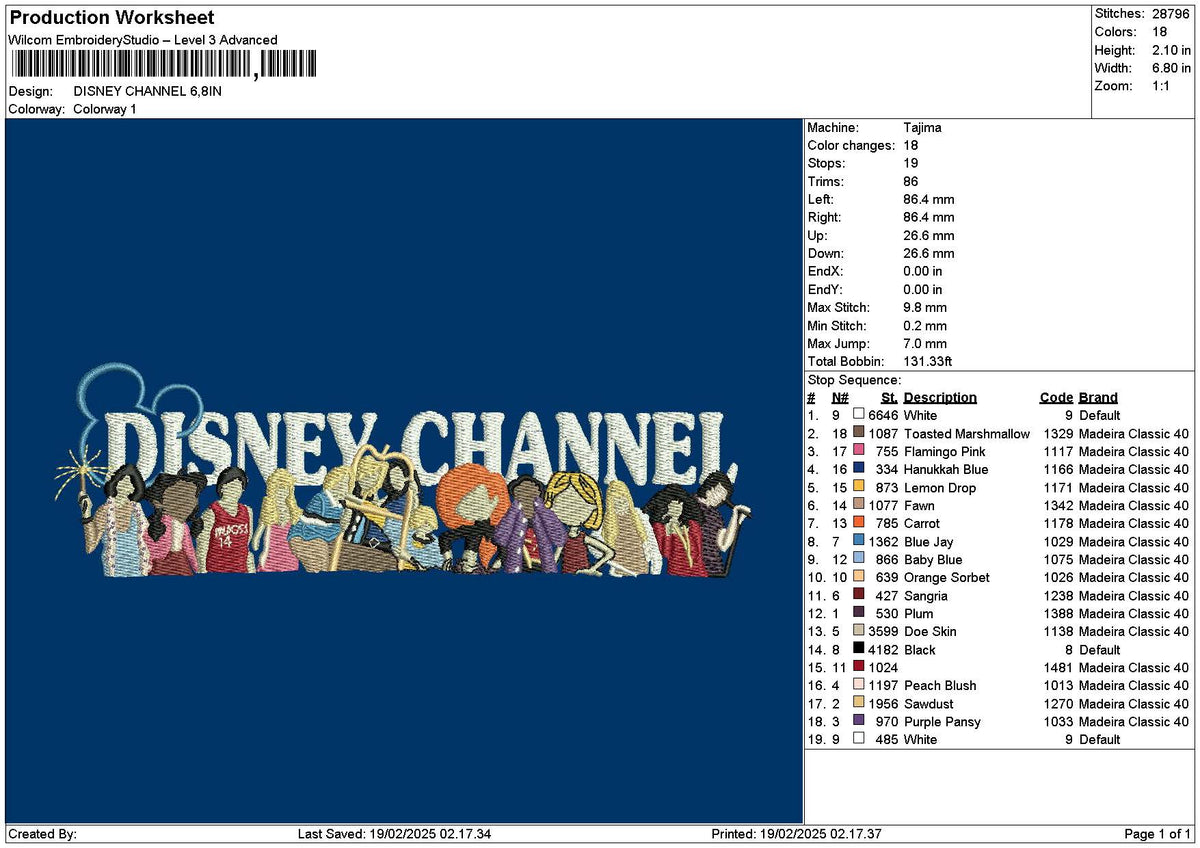
Task: Select the Sangria color swatch
Action: [x=858, y=595]
